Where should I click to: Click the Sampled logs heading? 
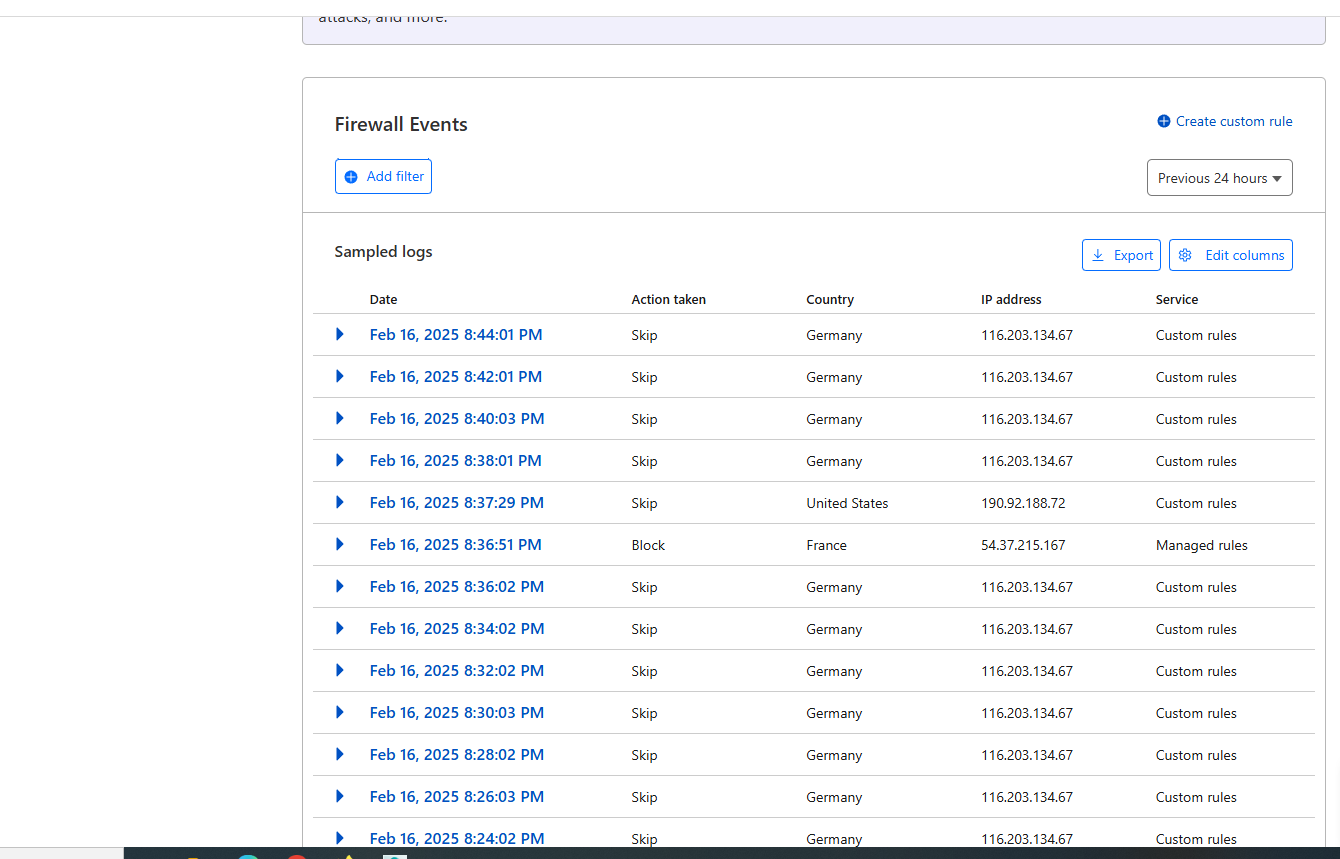(x=383, y=251)
